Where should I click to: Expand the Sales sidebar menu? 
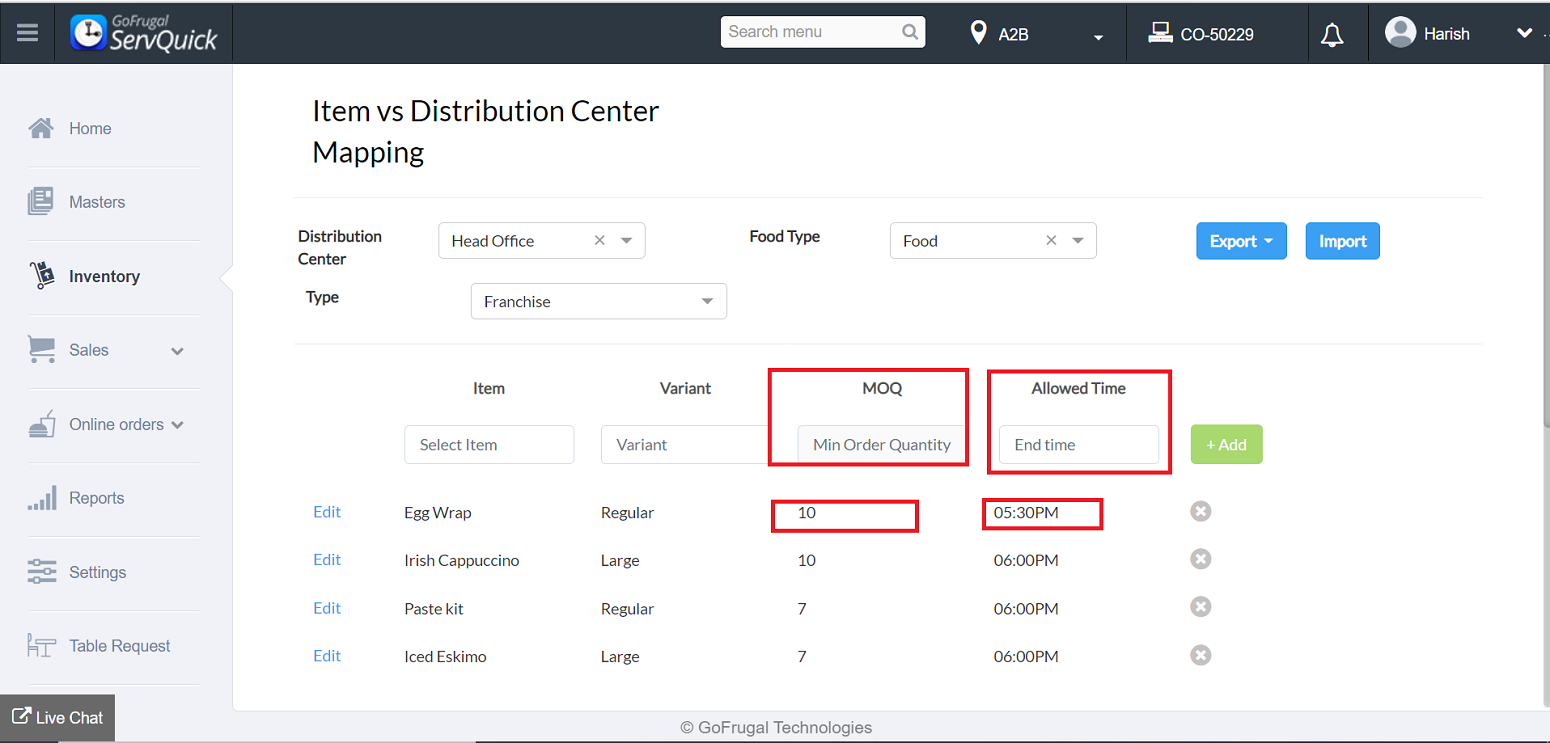click(x=177, y=351)
